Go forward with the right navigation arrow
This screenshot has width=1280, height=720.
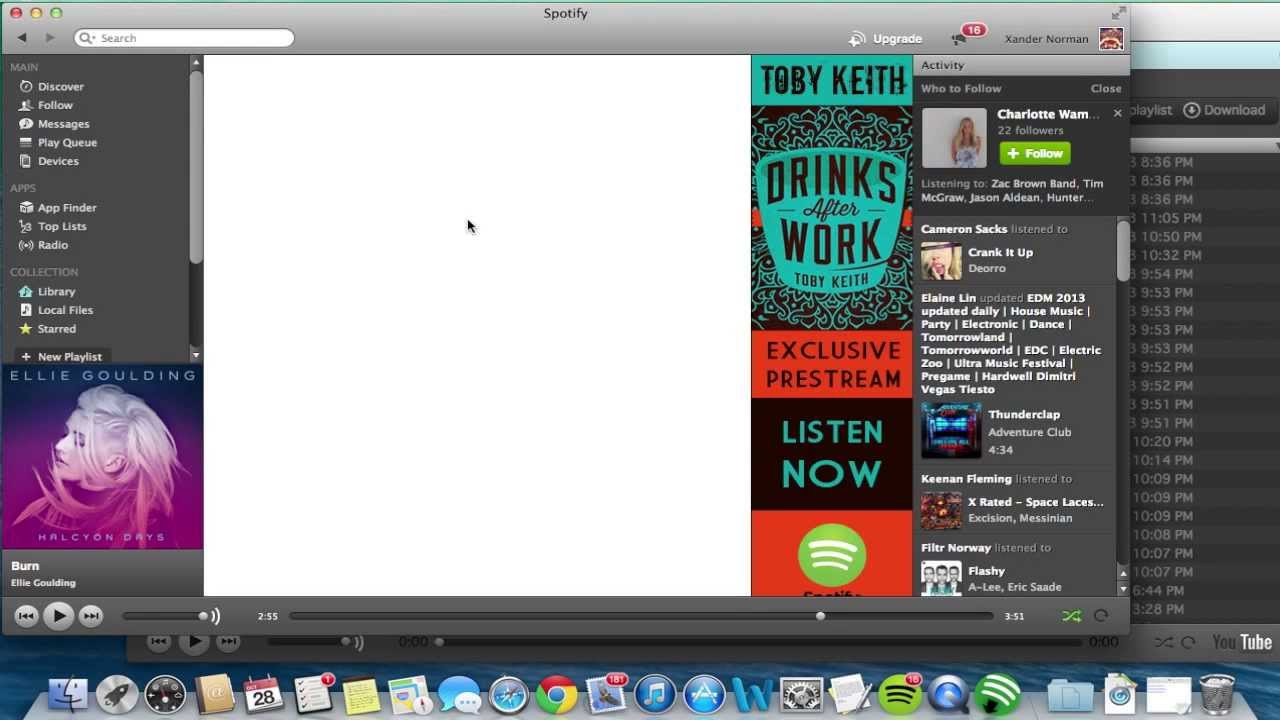[x=50, y=38]
